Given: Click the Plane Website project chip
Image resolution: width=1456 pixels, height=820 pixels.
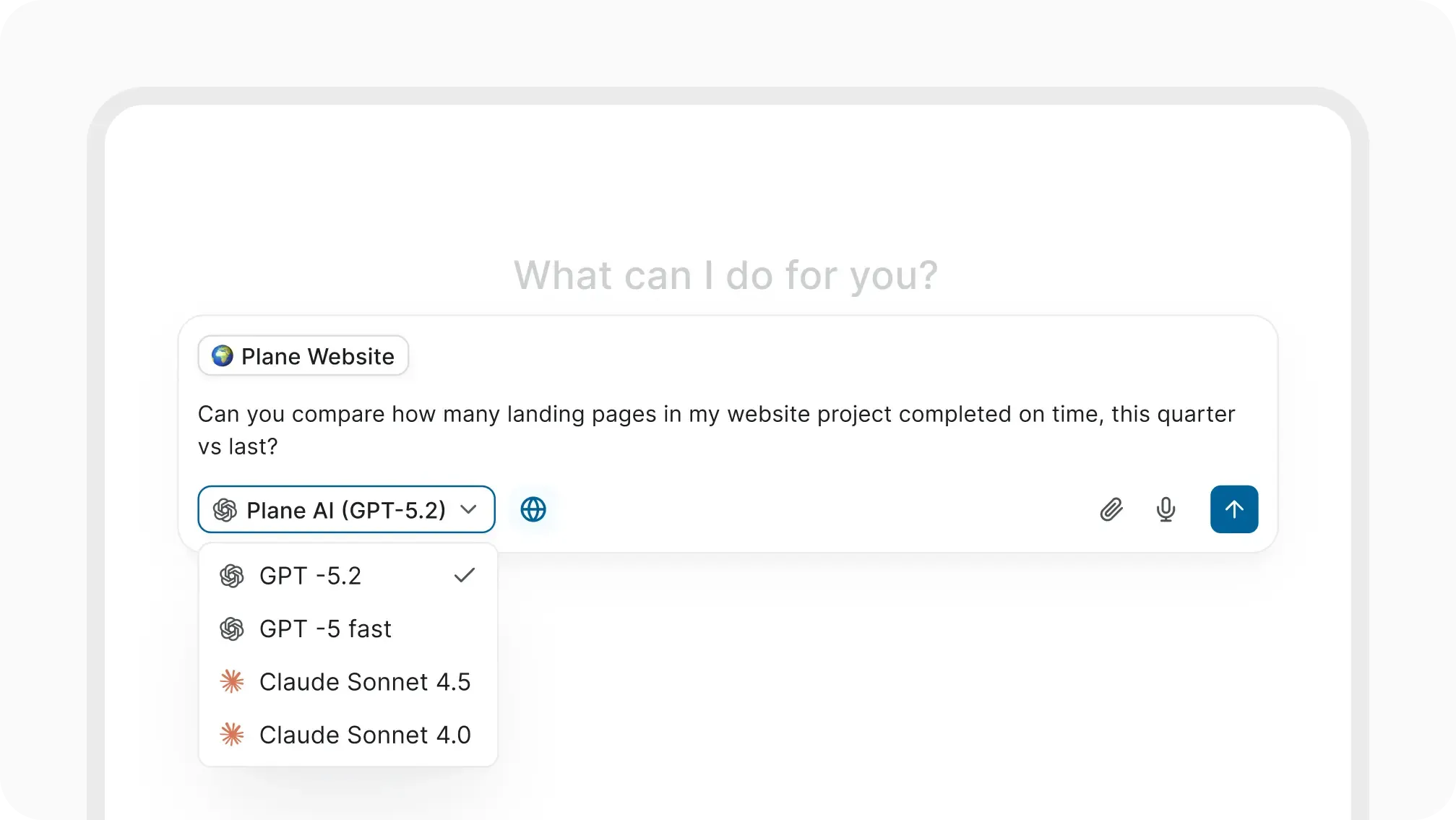Looking at the screenshot, I should pos(318,356).
